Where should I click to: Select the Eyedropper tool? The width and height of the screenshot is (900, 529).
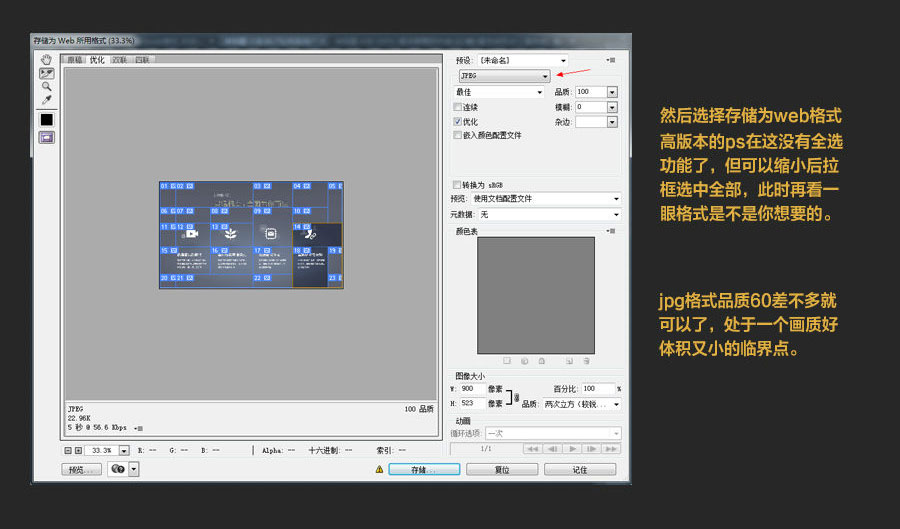pyautogui.click(x=46, y=101)
